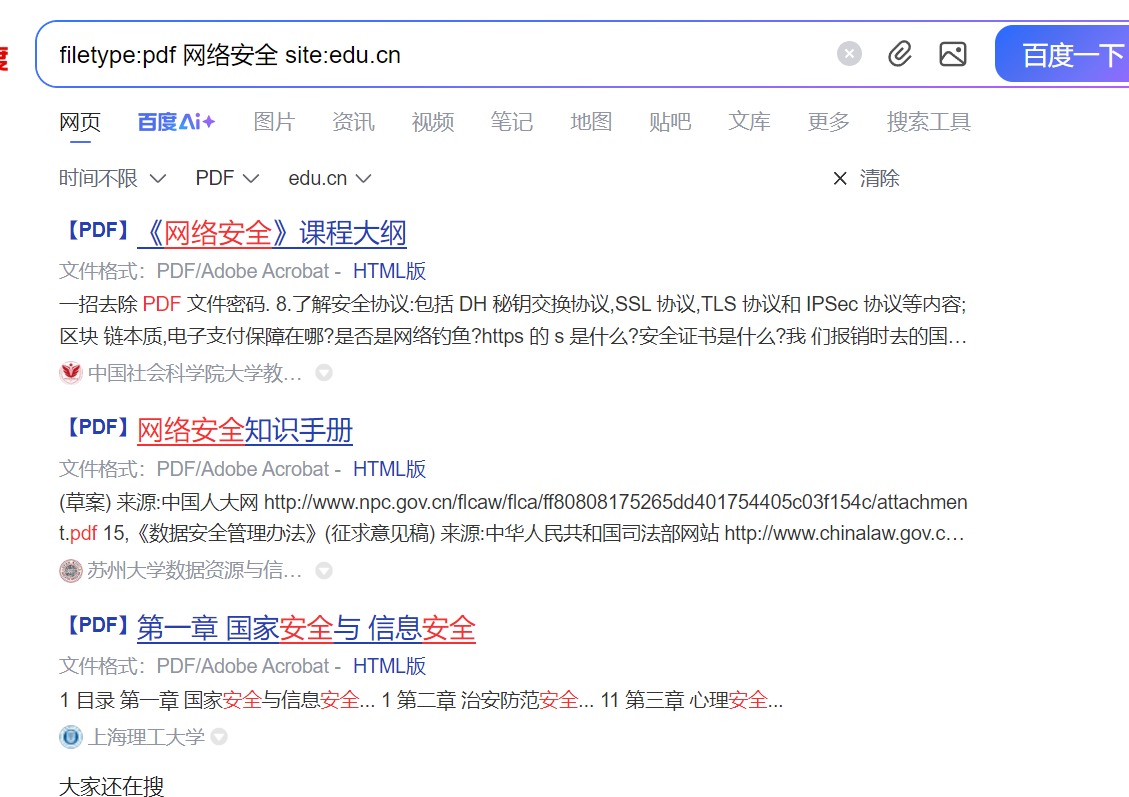
Task: Expand the arrow next to 苏州大学数据资源与信…
Action: [324, 570]
